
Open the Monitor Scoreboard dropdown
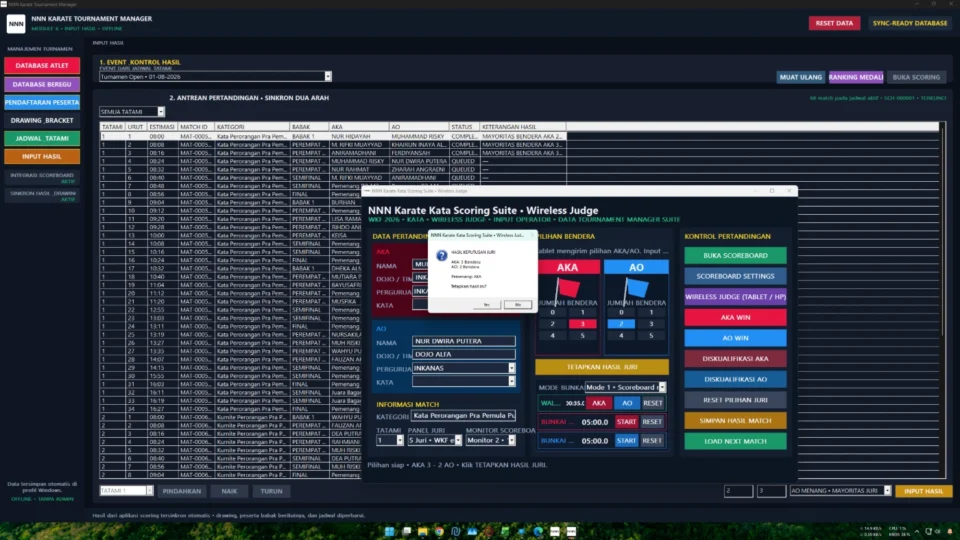[x=511, y=440]
